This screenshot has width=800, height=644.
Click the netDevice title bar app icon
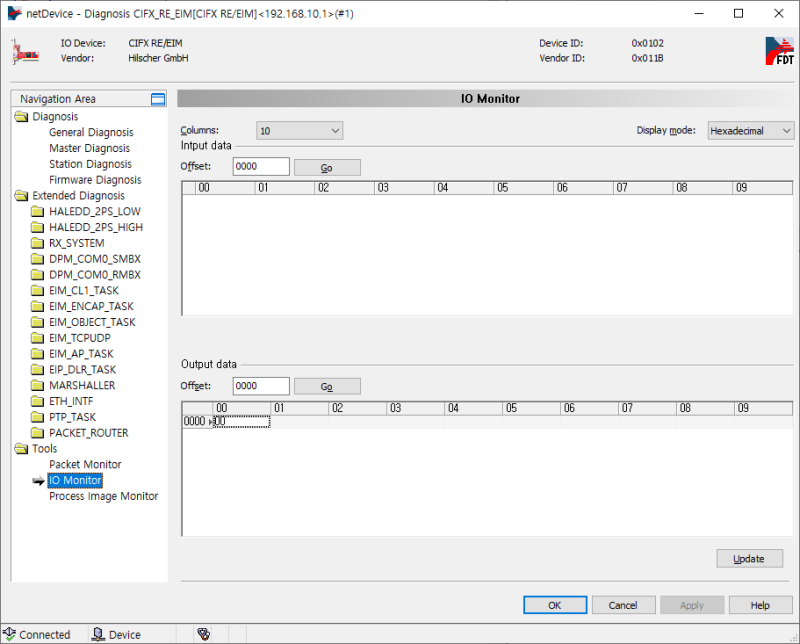pos(14,14)
